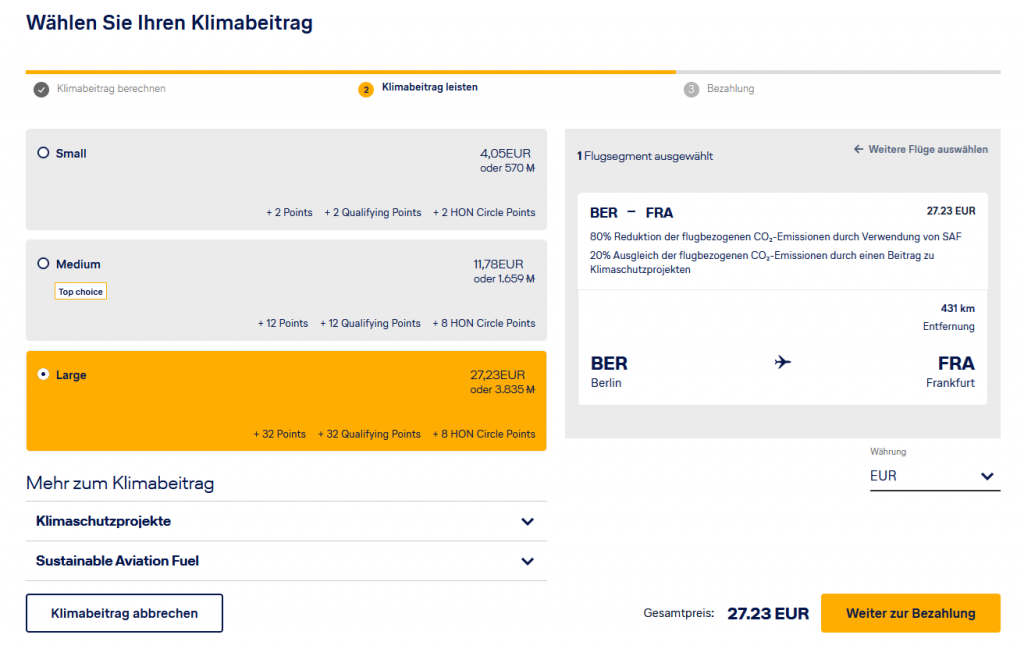Screen dimensions: 1024x649
Task: Select the Small contribution option
Action: click(41, 152)
